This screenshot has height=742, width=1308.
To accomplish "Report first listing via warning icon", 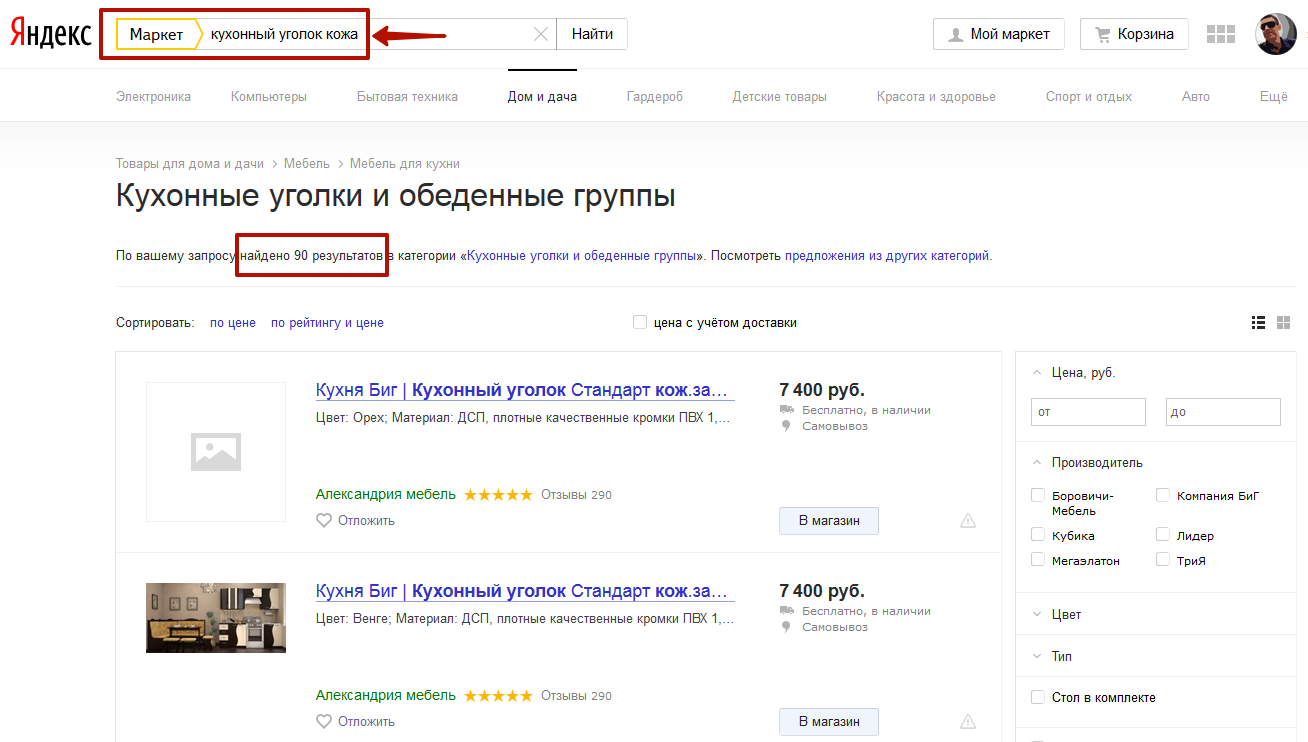I will pos(967,520).
